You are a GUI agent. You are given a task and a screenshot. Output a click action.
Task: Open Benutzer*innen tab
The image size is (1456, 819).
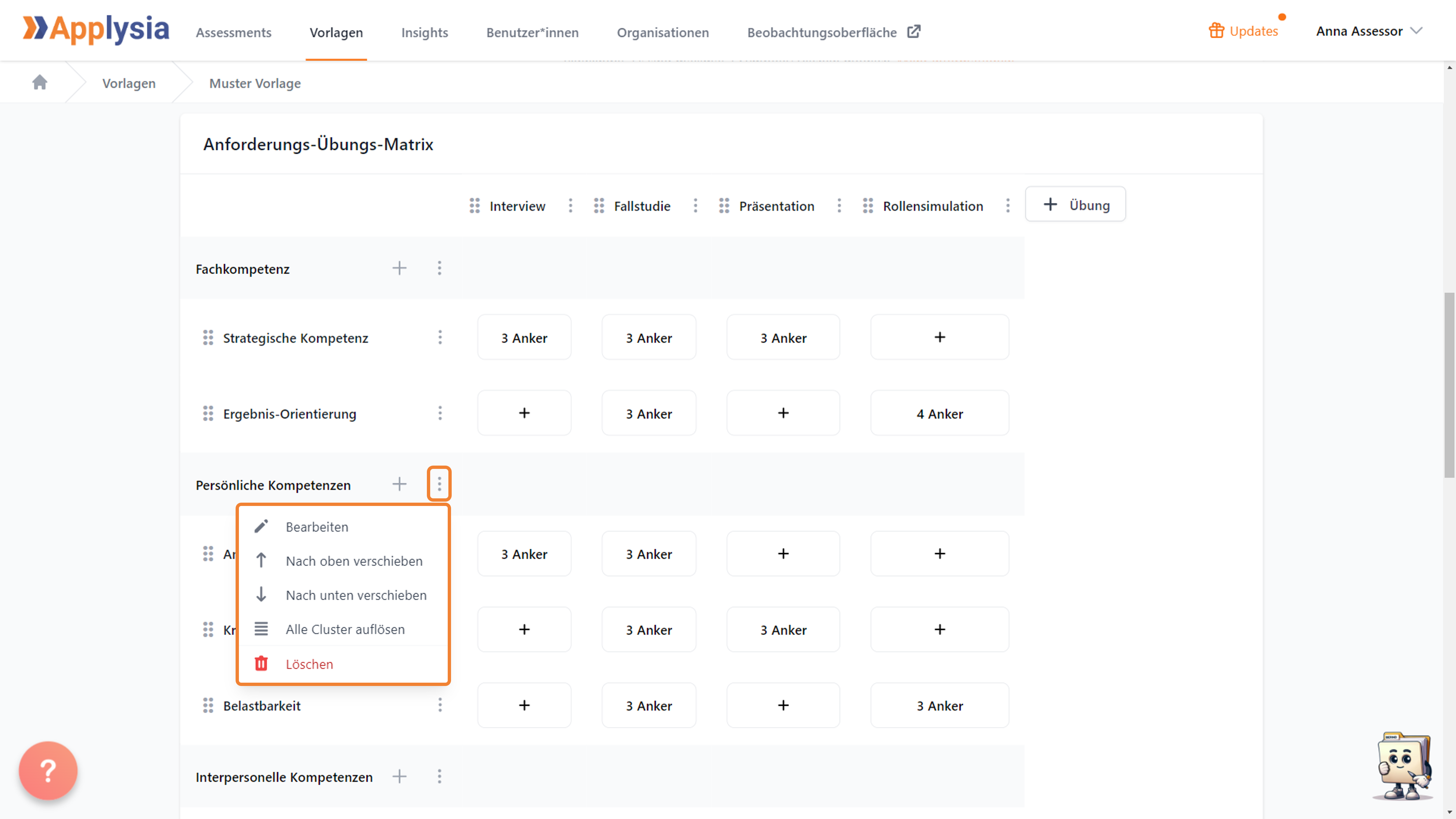[532, 32]
